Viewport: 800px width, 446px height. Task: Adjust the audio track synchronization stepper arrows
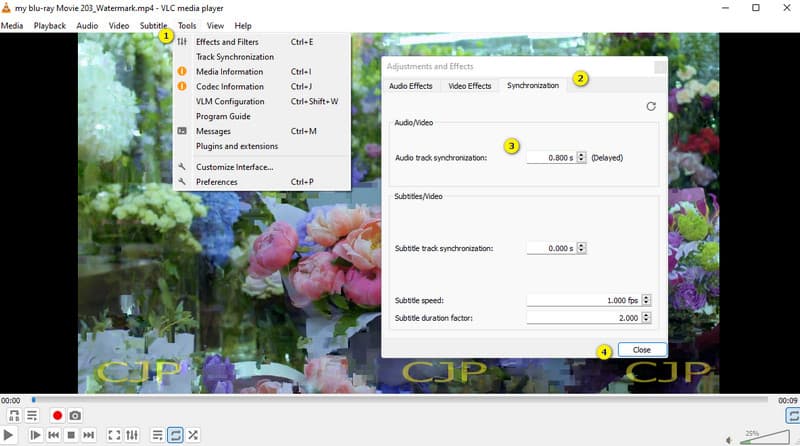click(581, 157)
